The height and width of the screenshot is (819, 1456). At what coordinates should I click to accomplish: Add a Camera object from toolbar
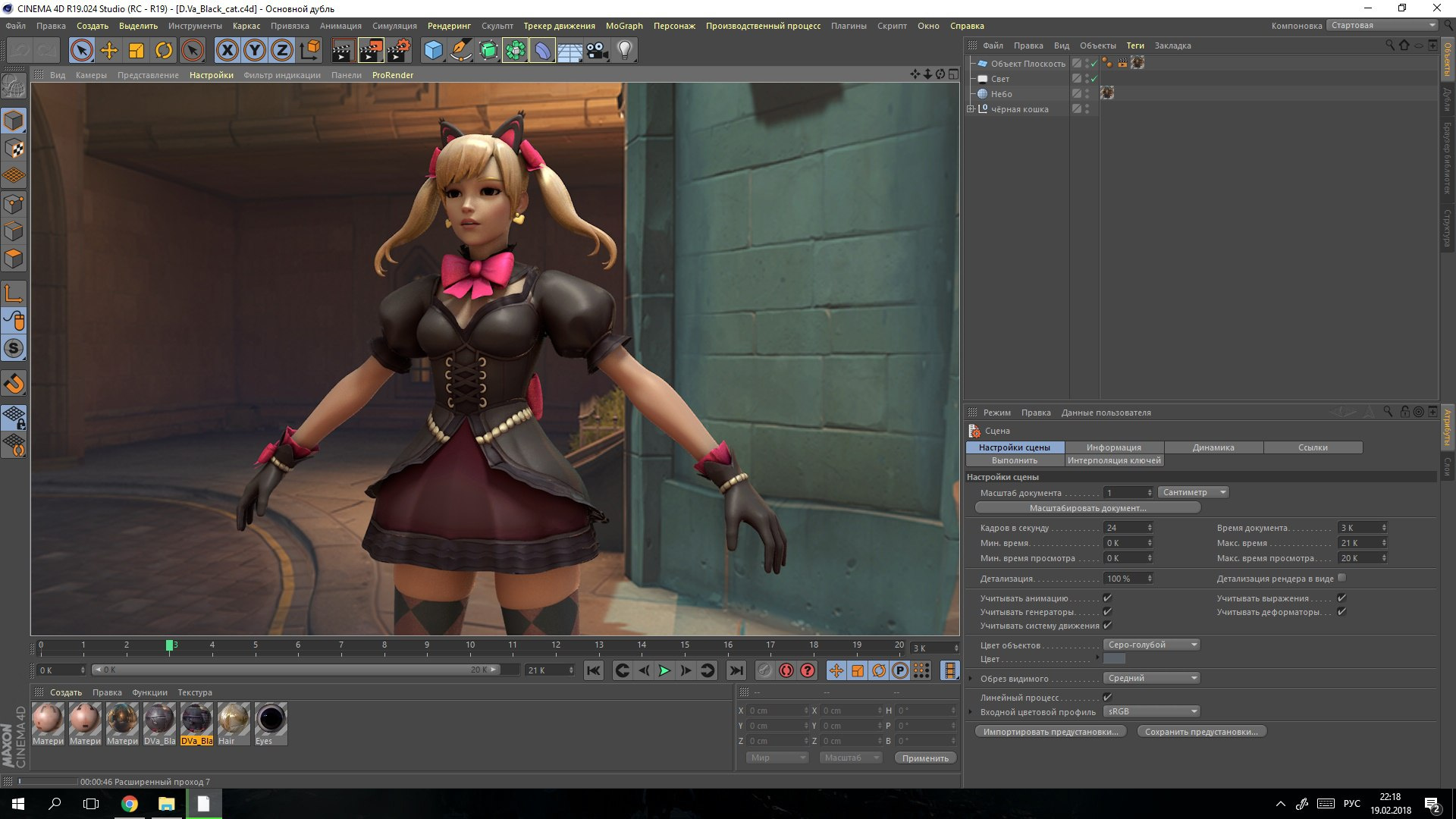point(598,51)
